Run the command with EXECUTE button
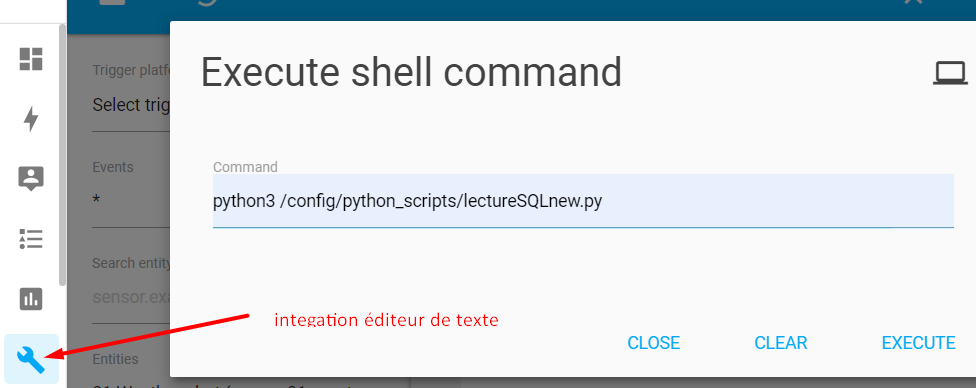 (918, 343)
